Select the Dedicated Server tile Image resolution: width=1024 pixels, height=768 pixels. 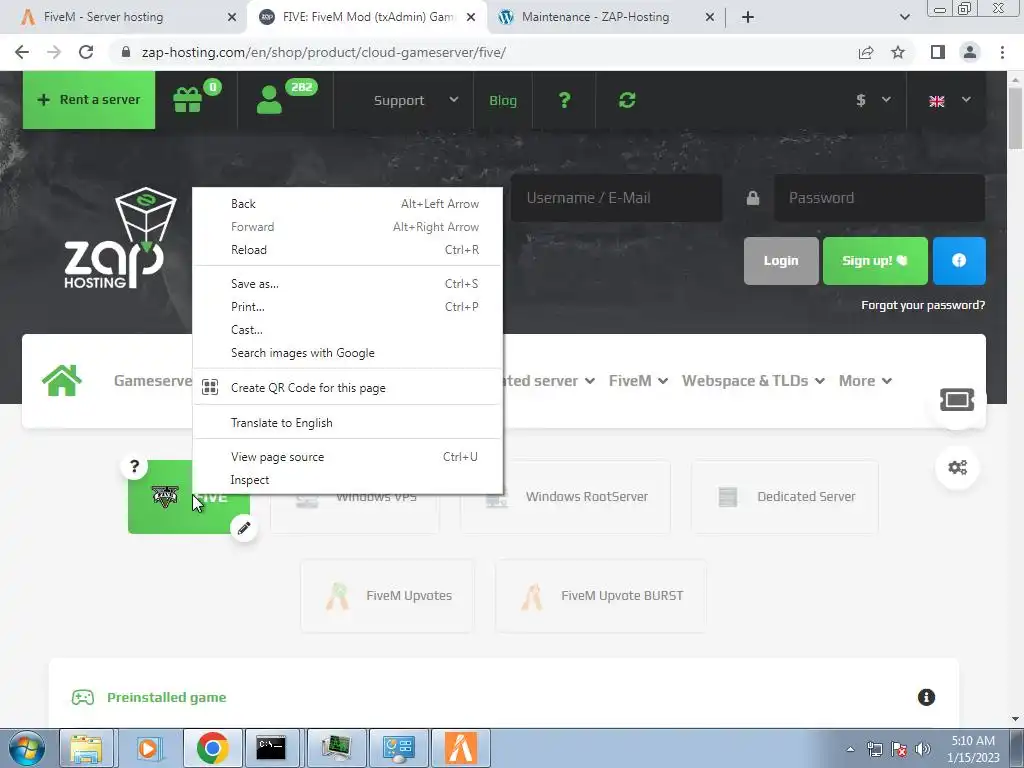click(x=785, y=497)
